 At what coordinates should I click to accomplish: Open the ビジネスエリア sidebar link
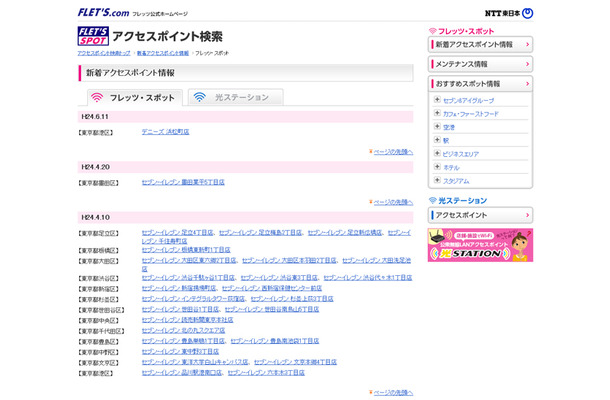[x=461, y=154]
